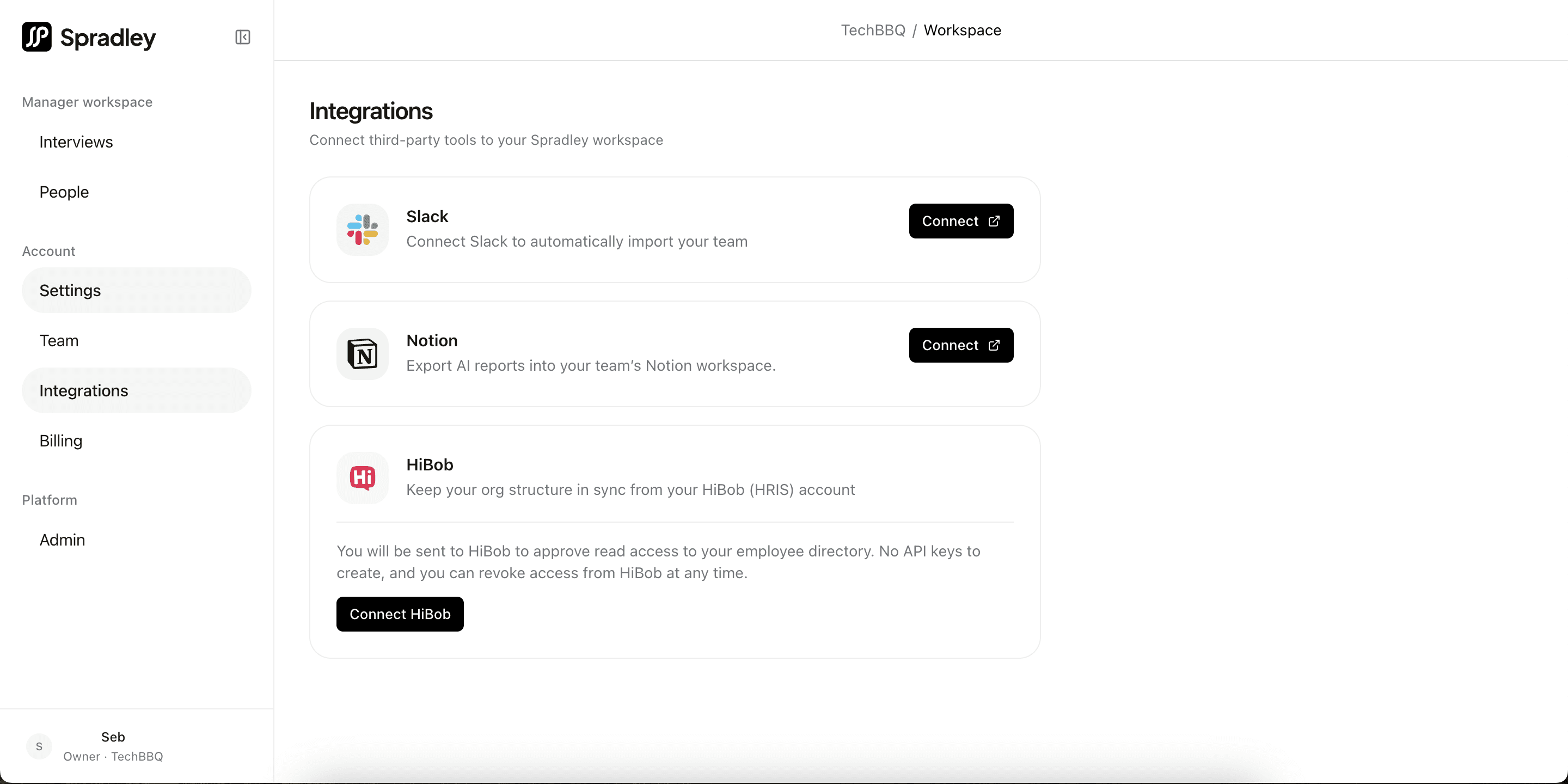Click 'Owner · TechBBQ' under Seb
The width and height of the screenshot is (1568, 784).
click(x=113, y=757)
